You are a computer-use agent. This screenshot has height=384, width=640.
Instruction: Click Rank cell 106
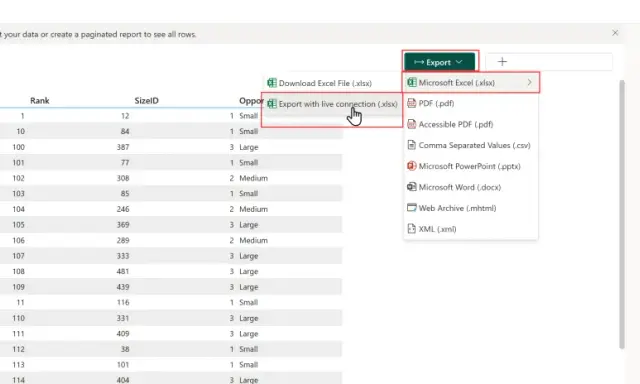tap(18, 240)
